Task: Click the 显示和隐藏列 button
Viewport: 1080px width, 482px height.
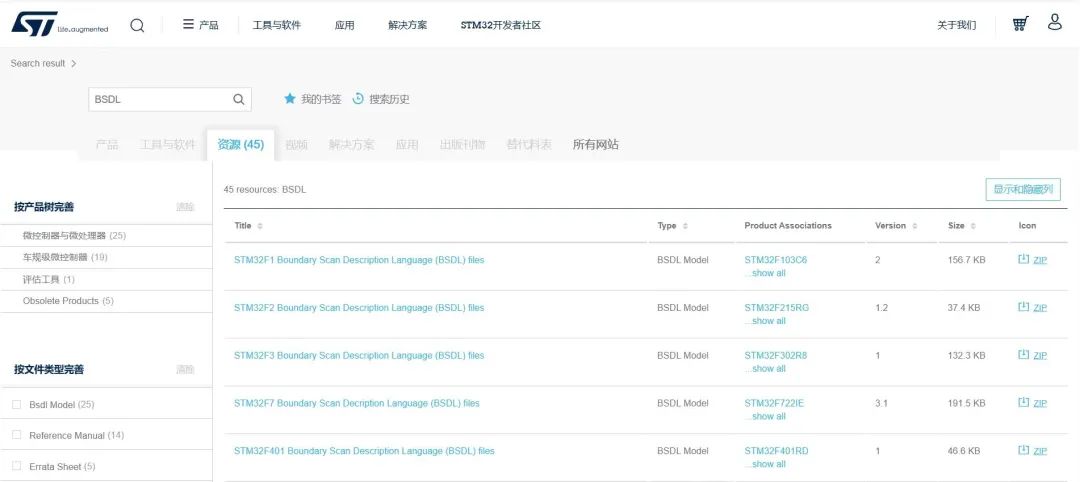Action: pyautogui.click(x=1023, y=189)
